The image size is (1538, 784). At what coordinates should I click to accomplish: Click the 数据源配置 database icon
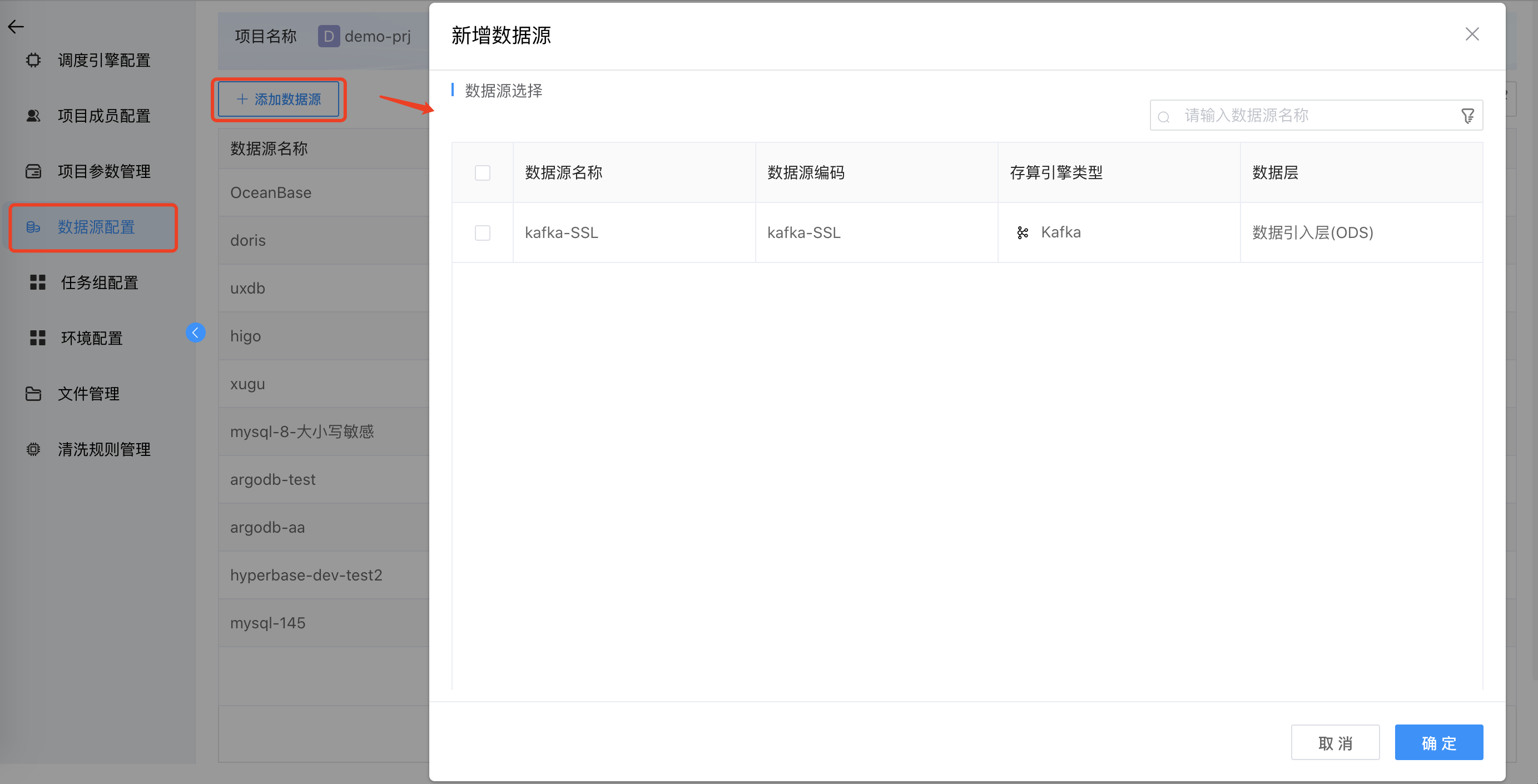pyautogui.click(x=33, y=227)
